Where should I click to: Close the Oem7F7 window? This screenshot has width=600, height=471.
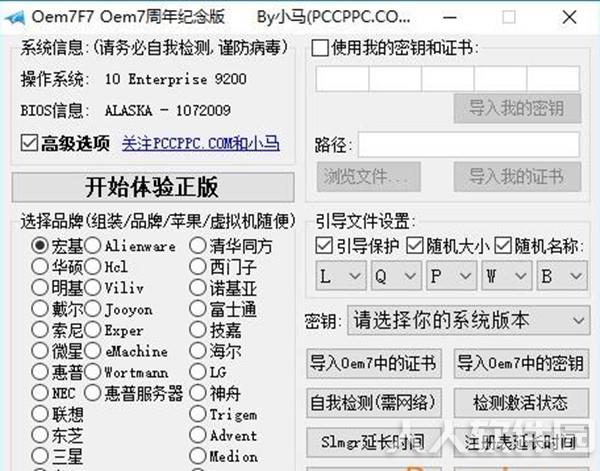tap(569, 17)
